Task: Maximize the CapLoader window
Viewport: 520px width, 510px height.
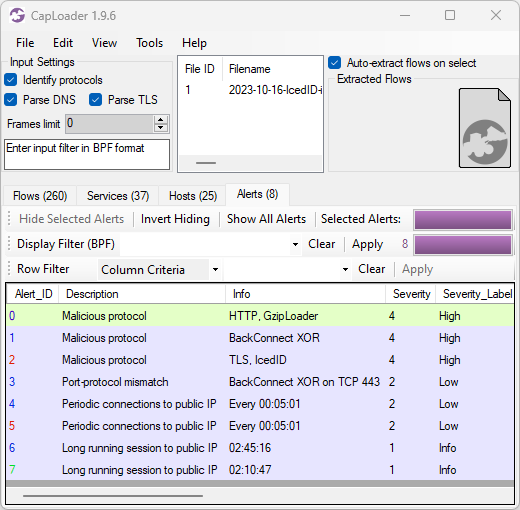Action: point(450,15)
